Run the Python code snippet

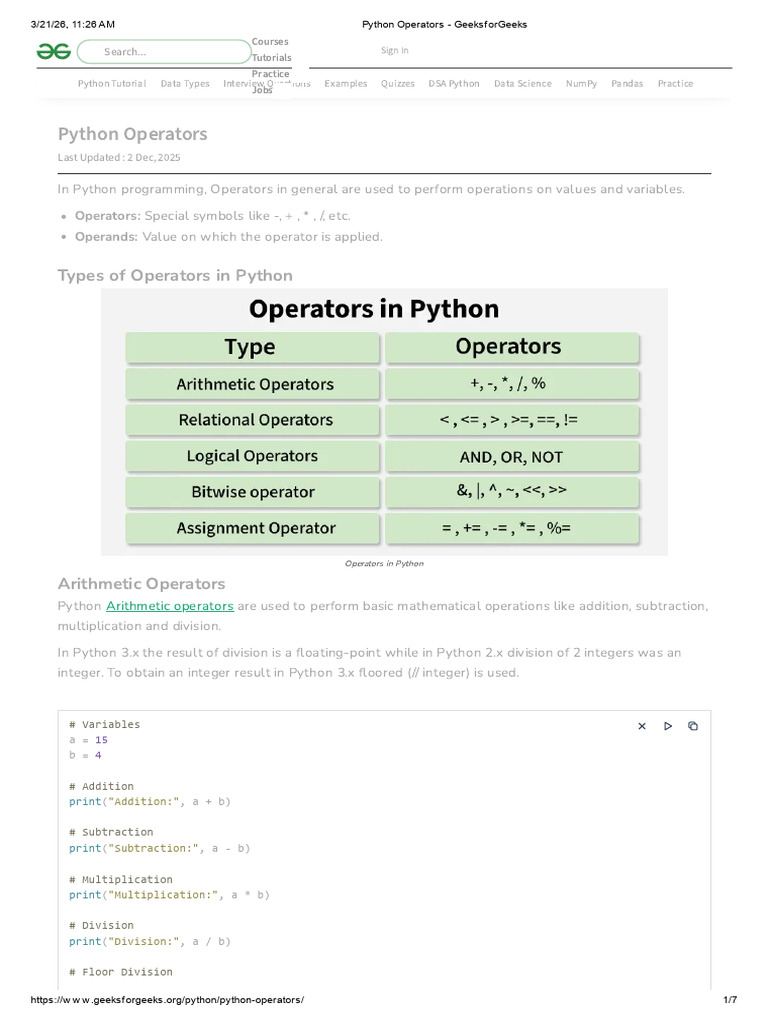(x=668, y=726)
